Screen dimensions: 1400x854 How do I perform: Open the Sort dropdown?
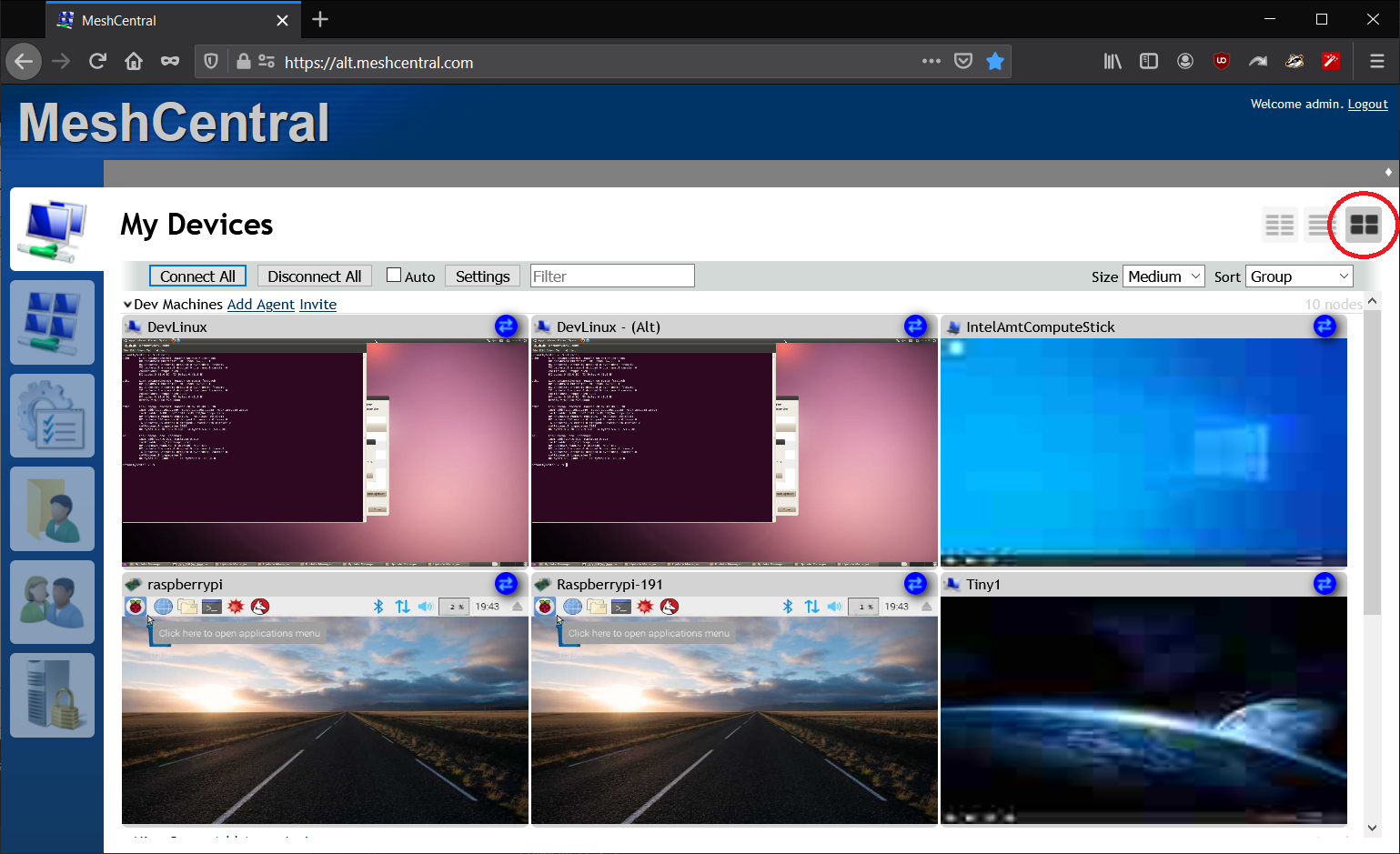(x=1298, y=276)
